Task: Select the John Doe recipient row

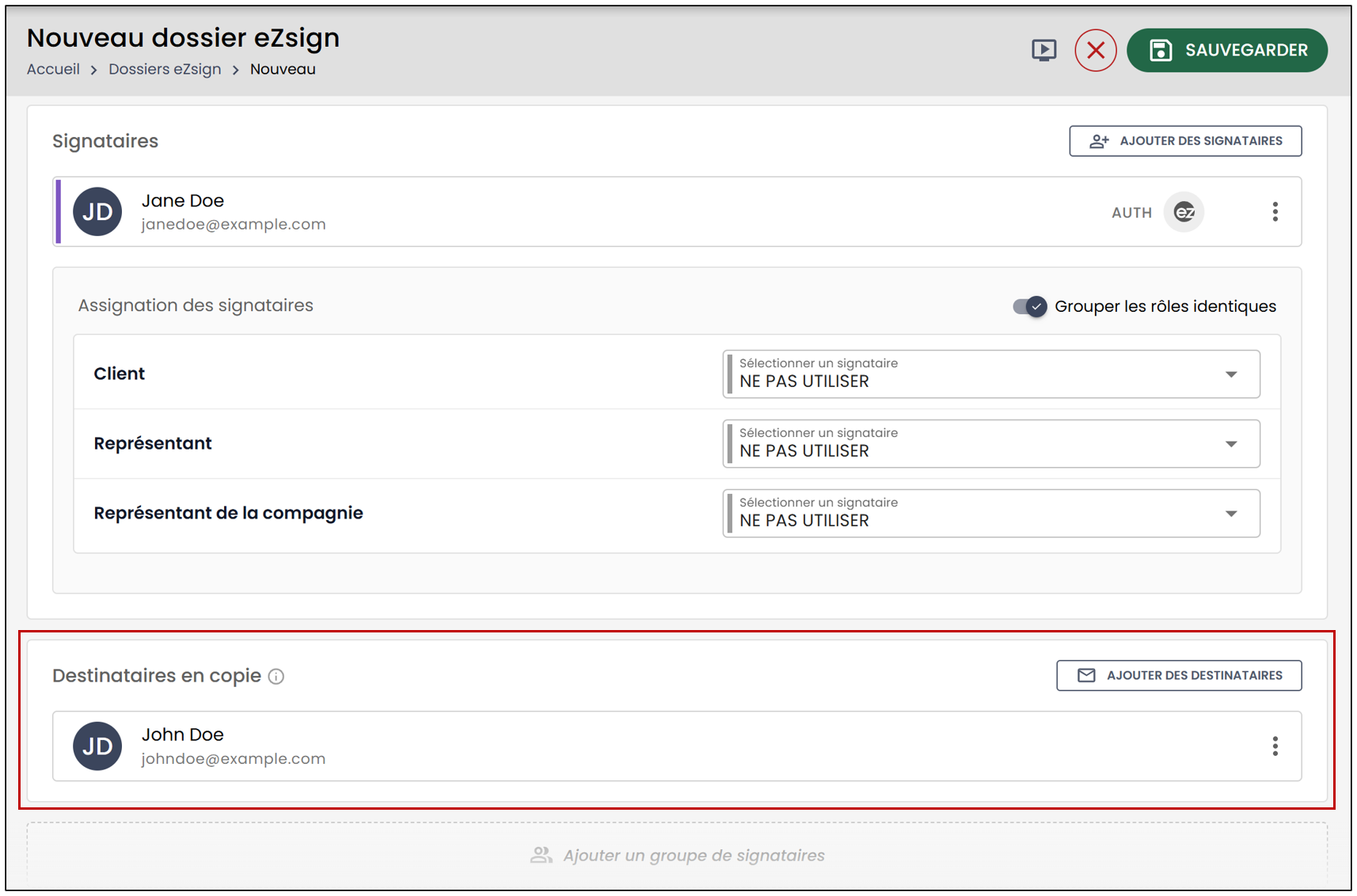Action: pos(677,746)
